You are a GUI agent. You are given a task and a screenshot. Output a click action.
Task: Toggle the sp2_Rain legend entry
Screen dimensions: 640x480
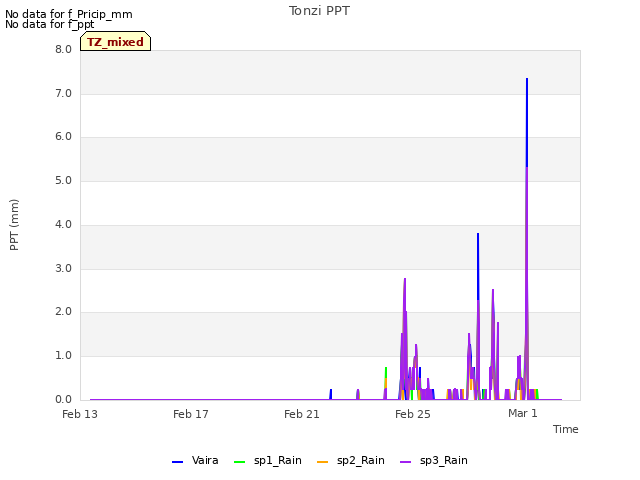coord(351,461)
